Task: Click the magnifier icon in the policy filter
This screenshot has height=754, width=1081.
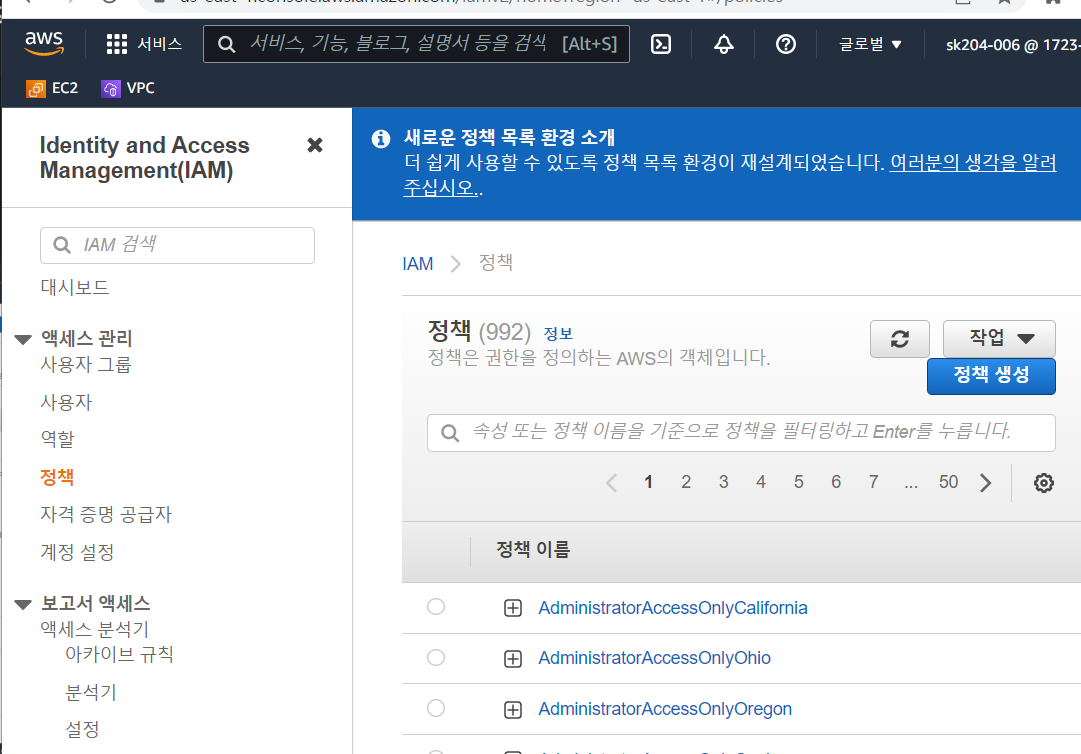Action: [449, 433]
